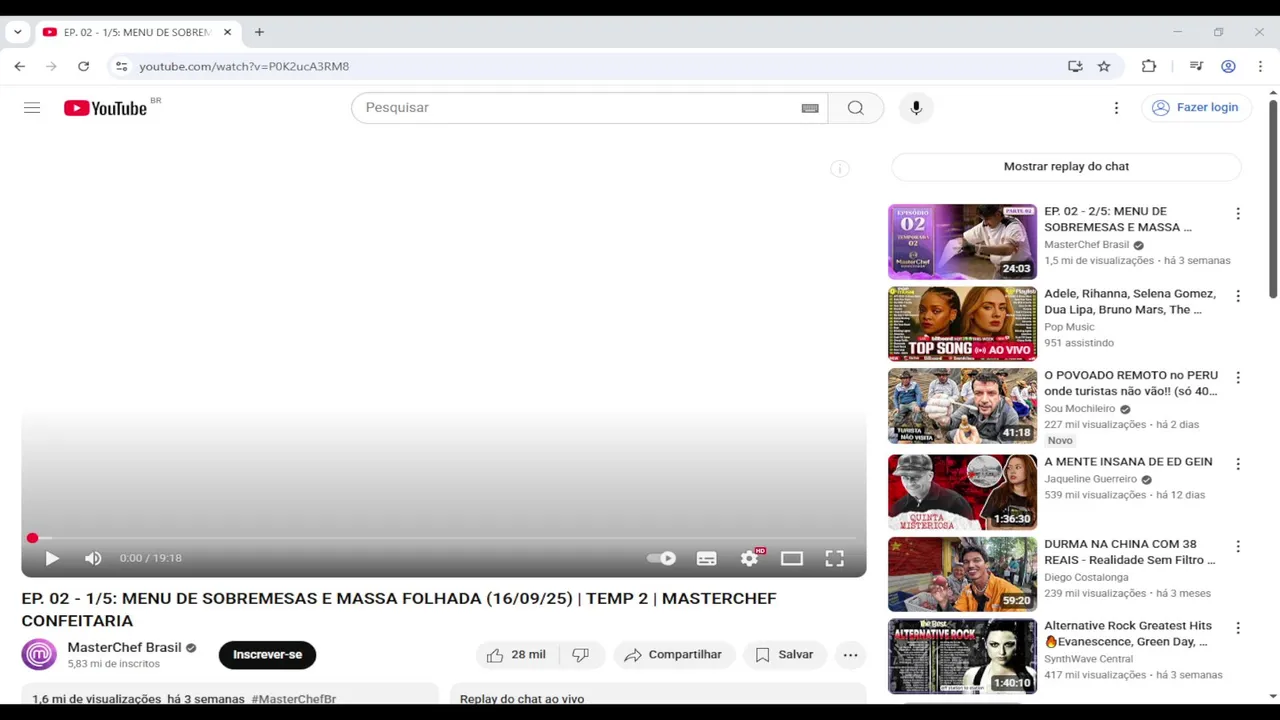Screen dimensions: 1280x720
Task: Open MasterChef Brasil channel name link
Action: (x=124, y=647)
